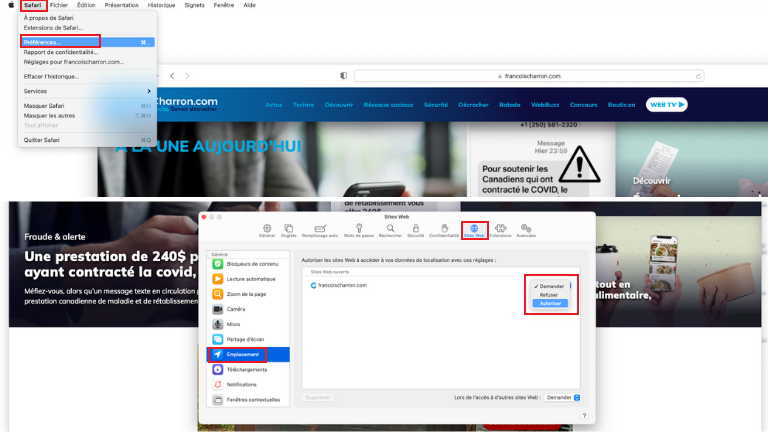
Task: Select Zoom de la page in sidebar
Action: pos(248,294)
